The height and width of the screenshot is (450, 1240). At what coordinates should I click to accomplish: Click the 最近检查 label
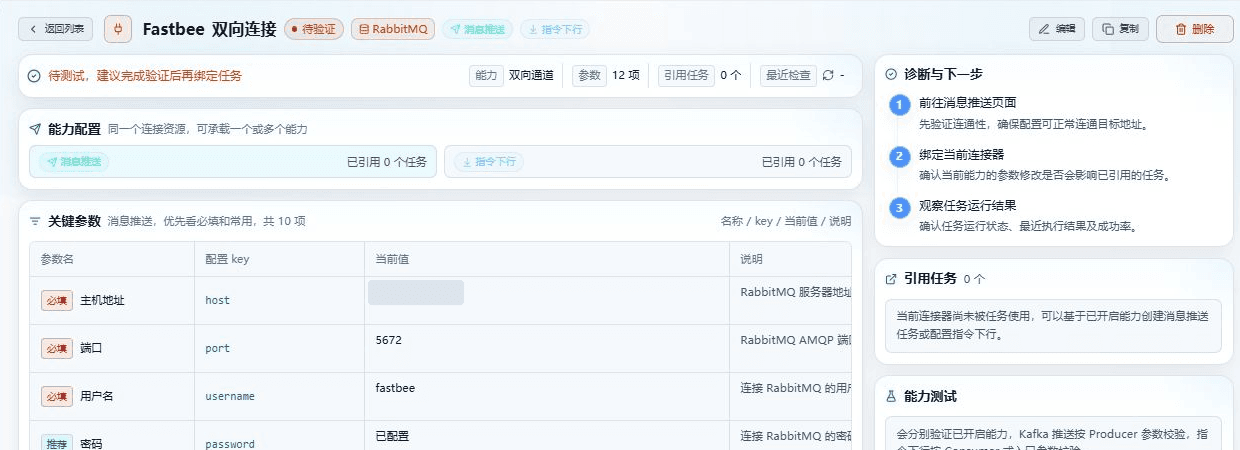click(x=788, y=75)
